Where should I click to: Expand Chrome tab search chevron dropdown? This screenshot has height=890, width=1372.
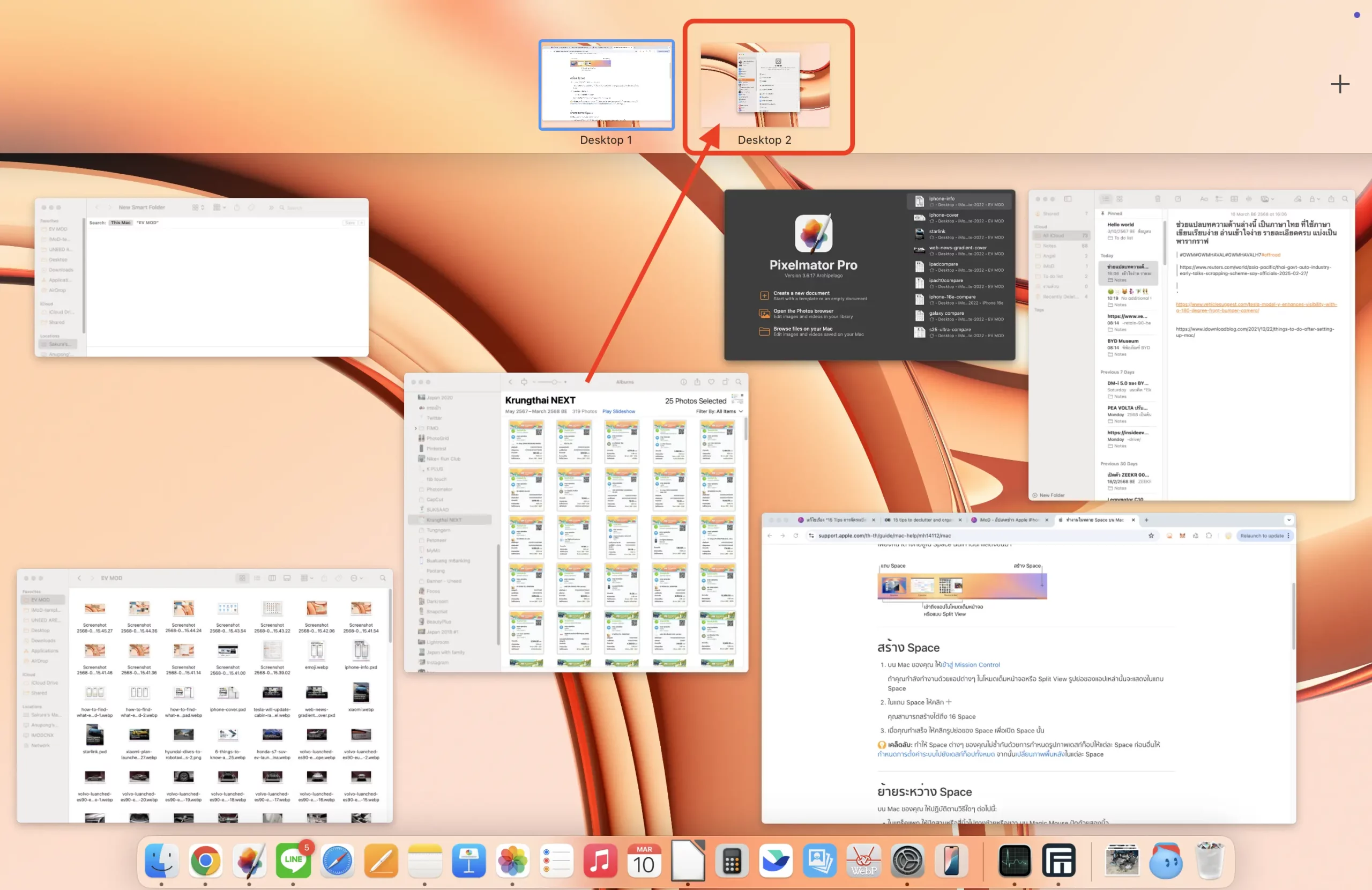pos(1289,520)
